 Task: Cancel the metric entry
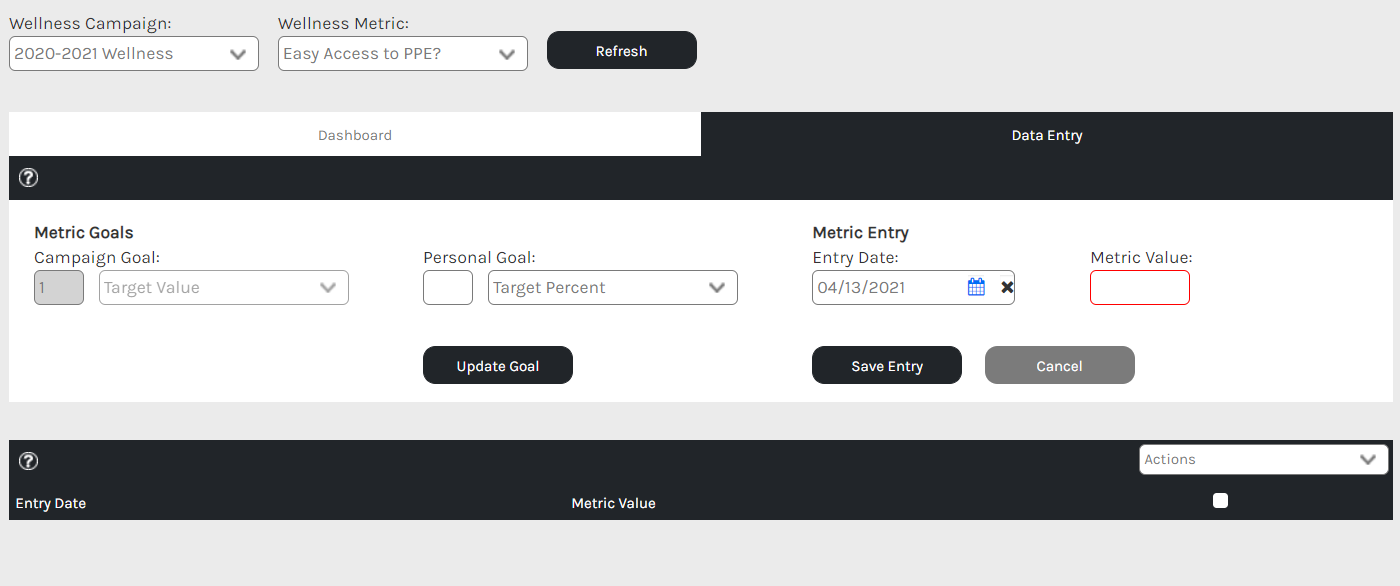(1059, 366)
